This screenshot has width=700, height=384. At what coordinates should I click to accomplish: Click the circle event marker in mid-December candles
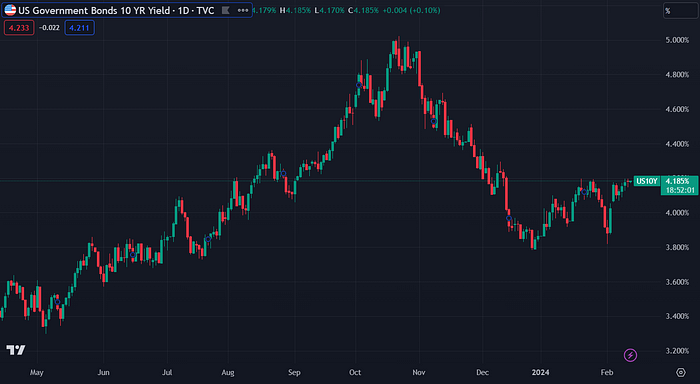click(x=509, y=218)
